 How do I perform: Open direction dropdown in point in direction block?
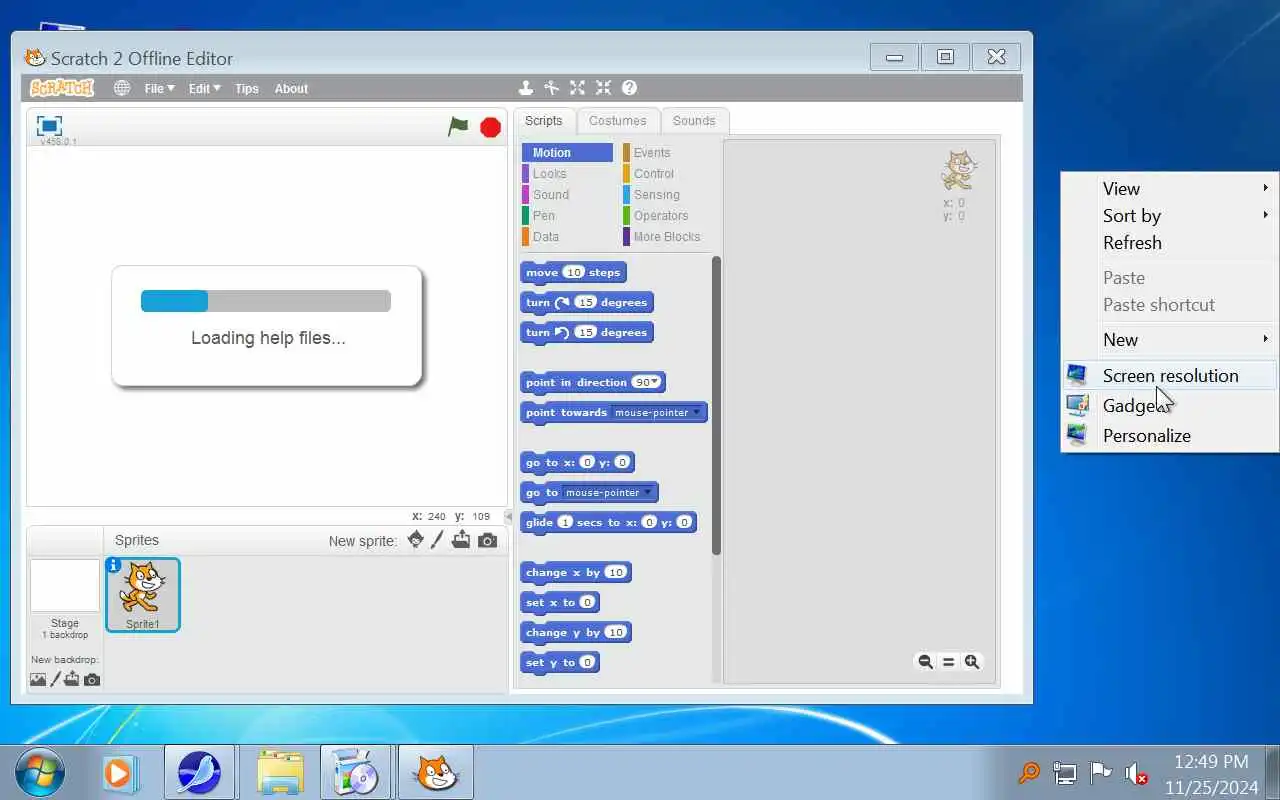click(x=655, y=383)
